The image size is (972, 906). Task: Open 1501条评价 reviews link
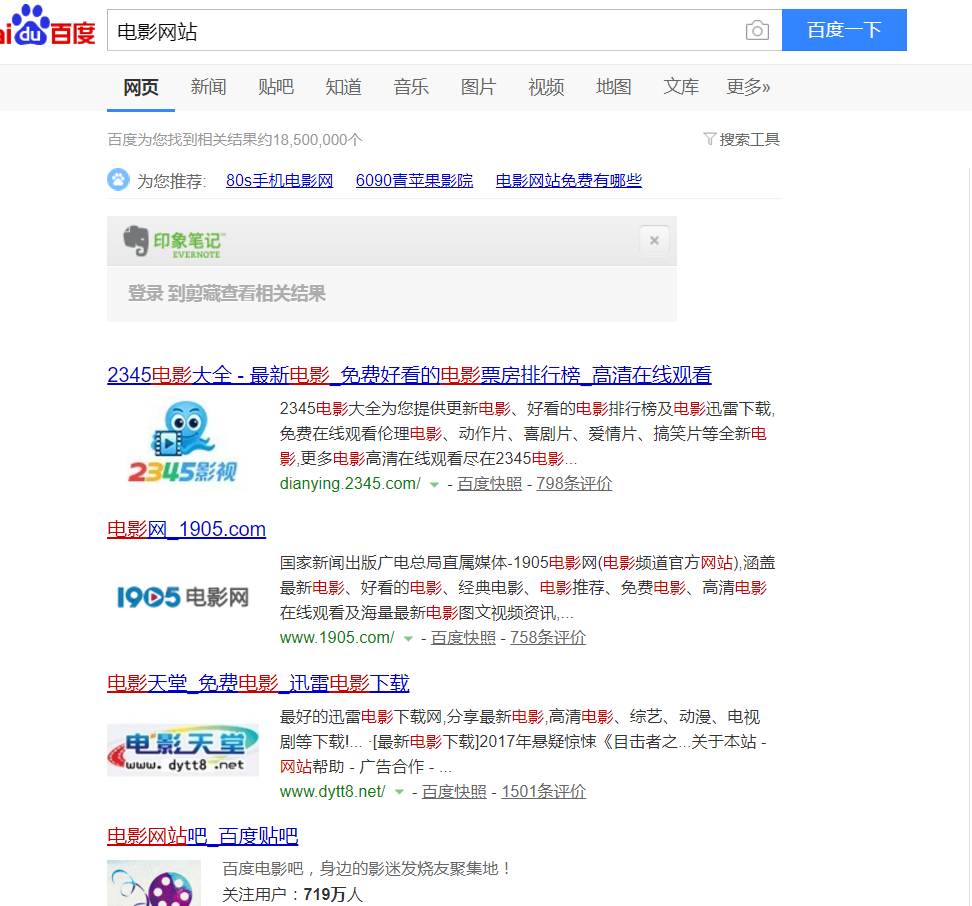click(x=544, y=791)
